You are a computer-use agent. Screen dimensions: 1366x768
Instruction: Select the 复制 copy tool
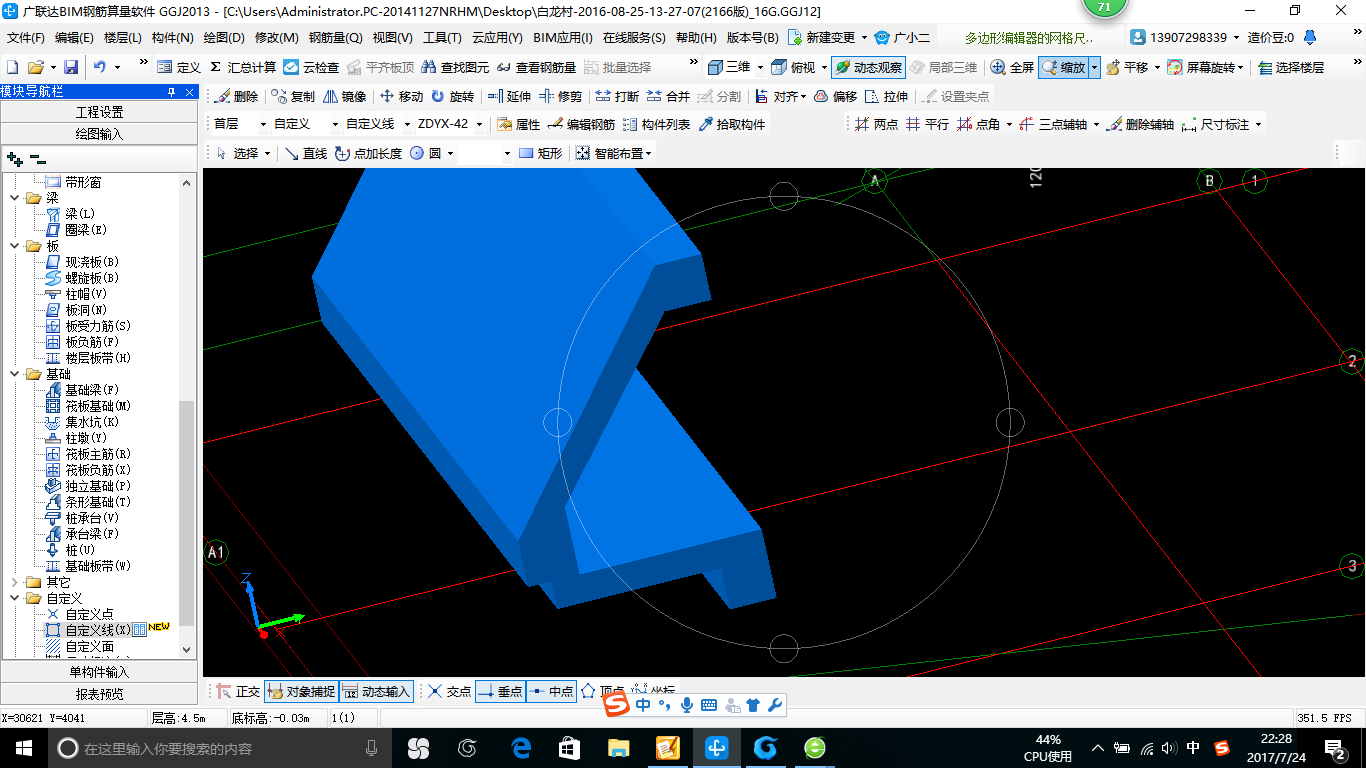tap(292, 96)
